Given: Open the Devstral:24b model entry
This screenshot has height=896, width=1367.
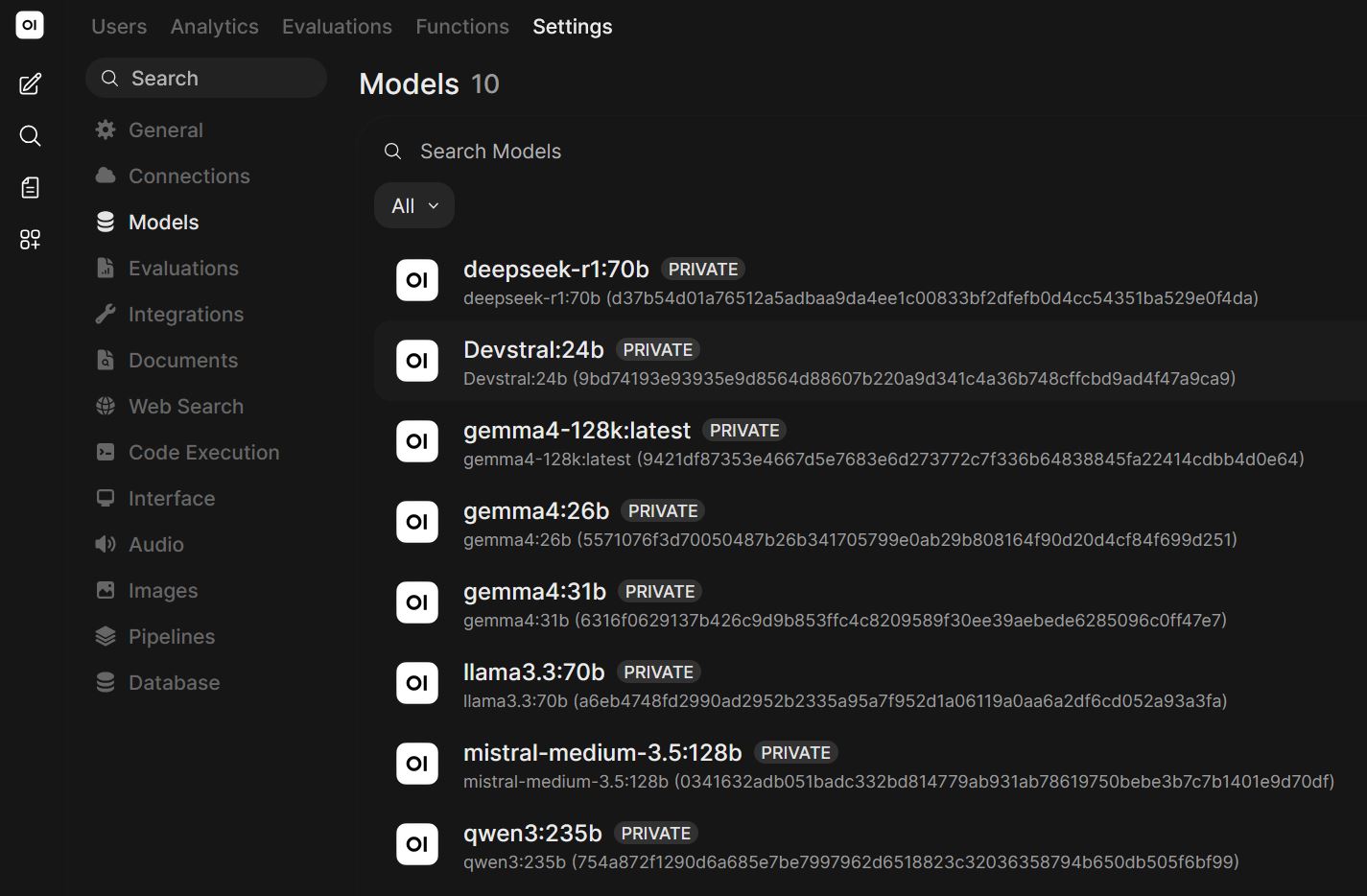Looking at the screenshot, I should [x=870, y=361].
